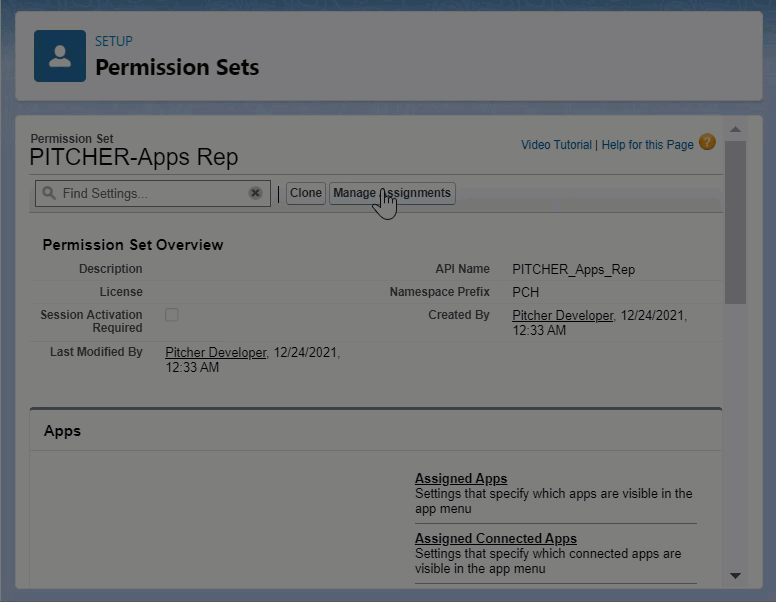Clear the Find Settings search box
The image size is (776, 602).
[255, 193]
